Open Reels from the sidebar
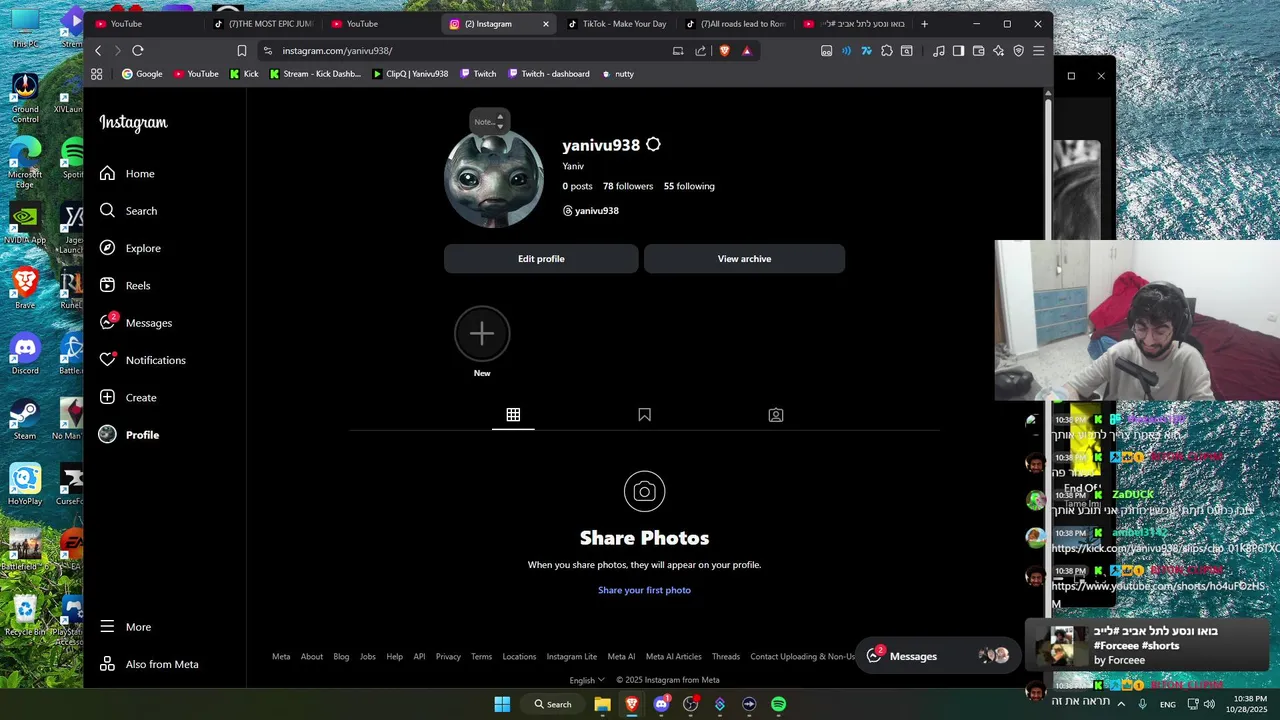Screen dimensions: 1280x720 coord(125,286)
